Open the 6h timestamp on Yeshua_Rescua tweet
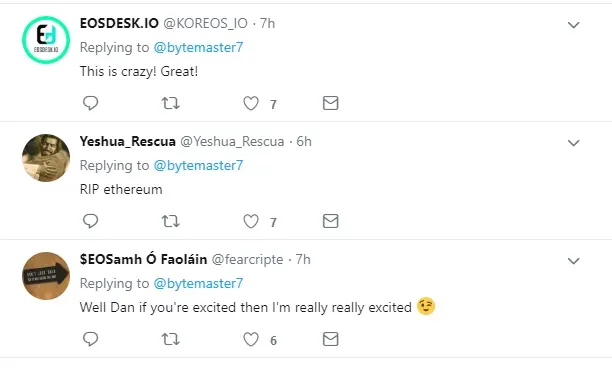Viewport: 612px width, 368px height. (304, 141)
